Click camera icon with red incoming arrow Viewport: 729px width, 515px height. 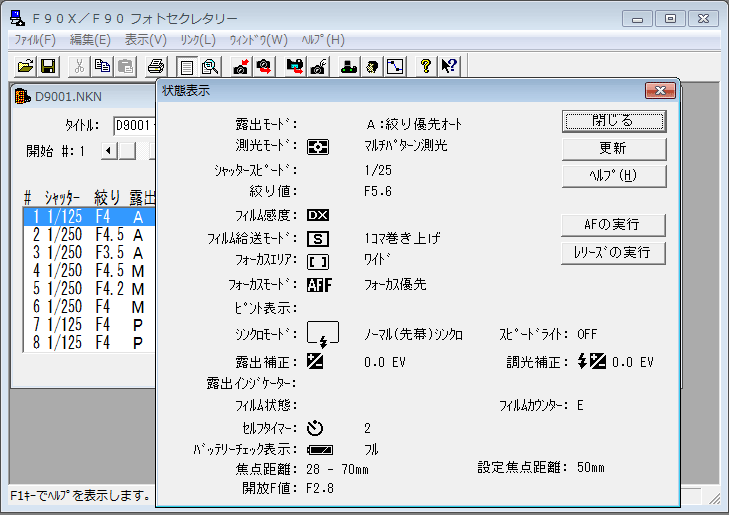[x=241, y=66]
